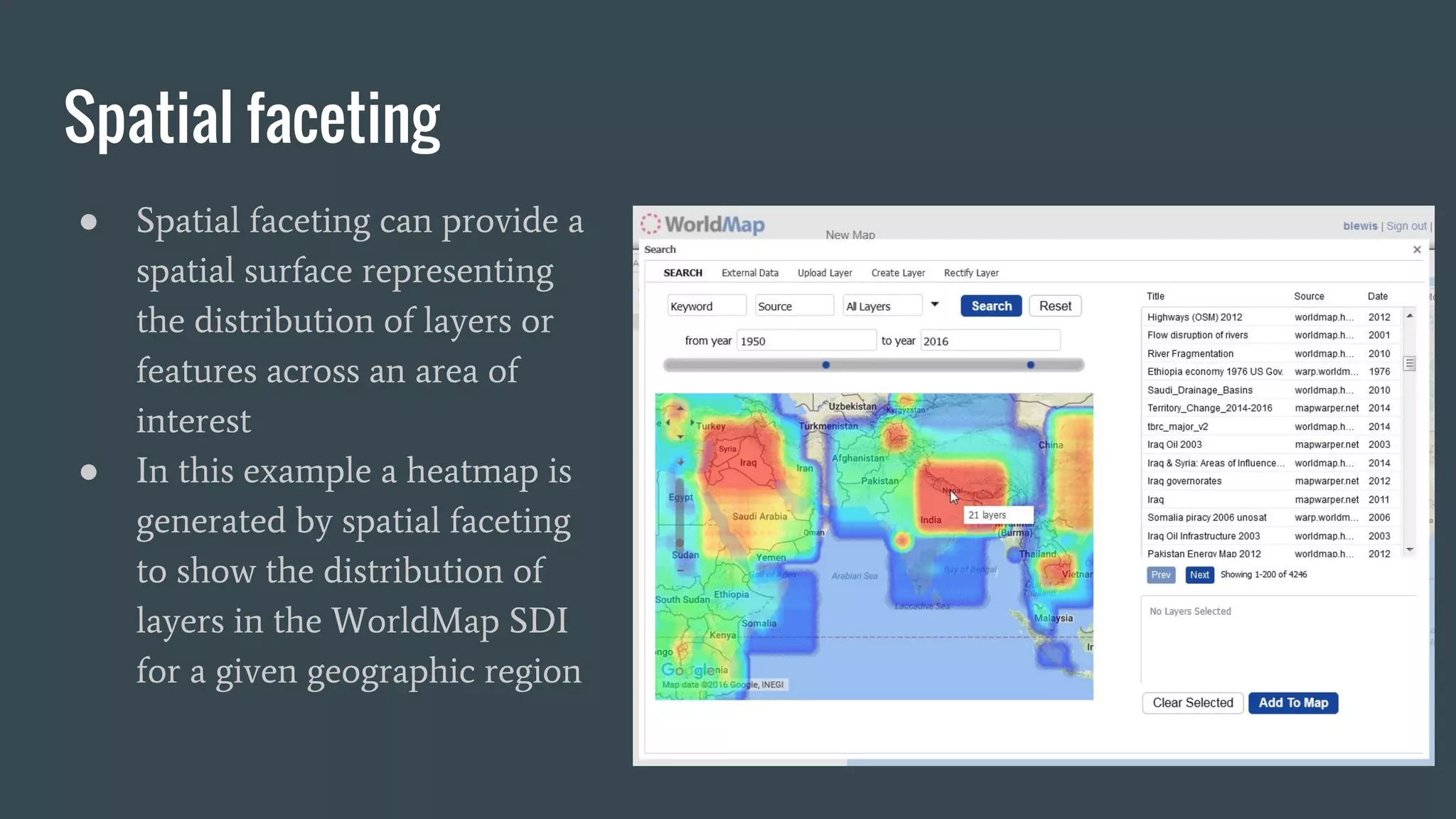The image size is (1456, 819).
Task: Switch to Upload Layer tab
Action: point(825,273)
